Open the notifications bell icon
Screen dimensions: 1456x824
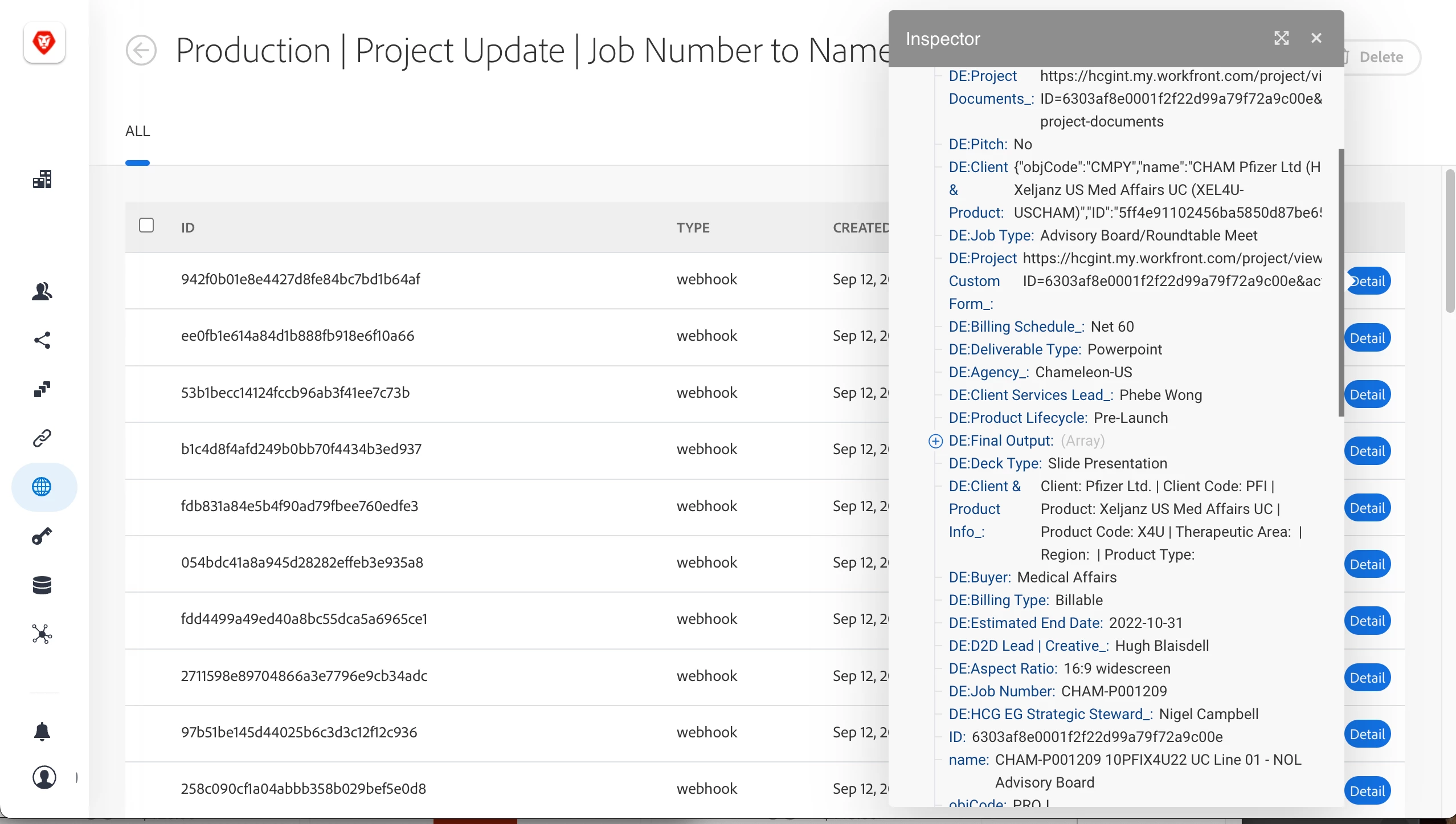[x=42, y=731]
